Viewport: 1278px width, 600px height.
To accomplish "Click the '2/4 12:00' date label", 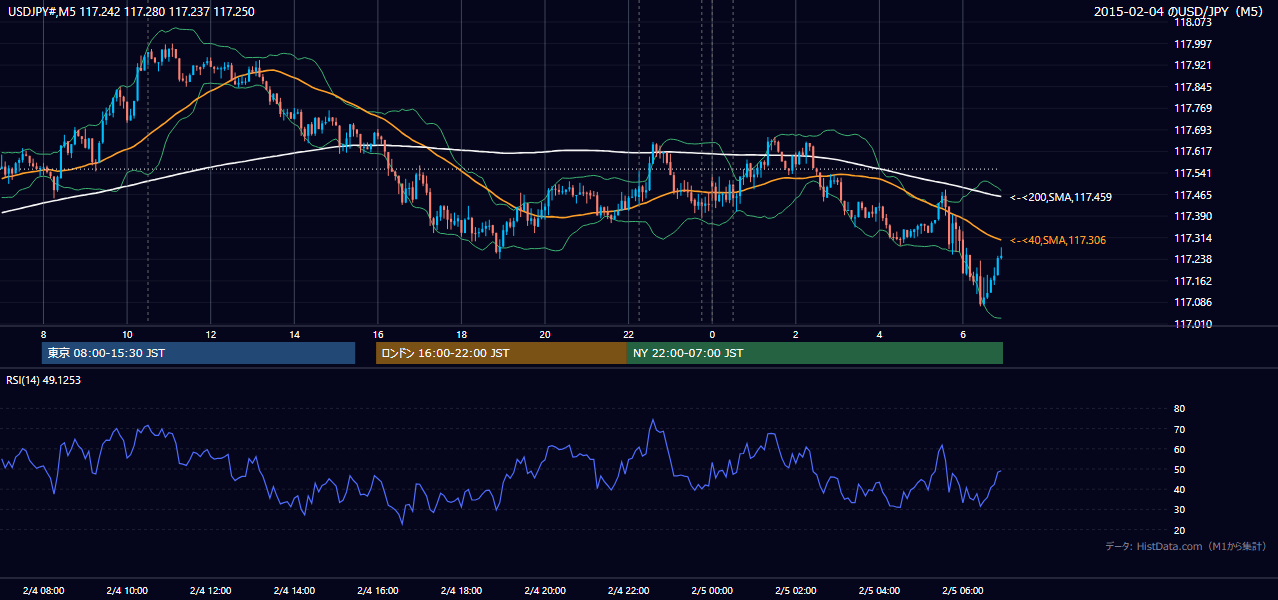I will [210, 591].
